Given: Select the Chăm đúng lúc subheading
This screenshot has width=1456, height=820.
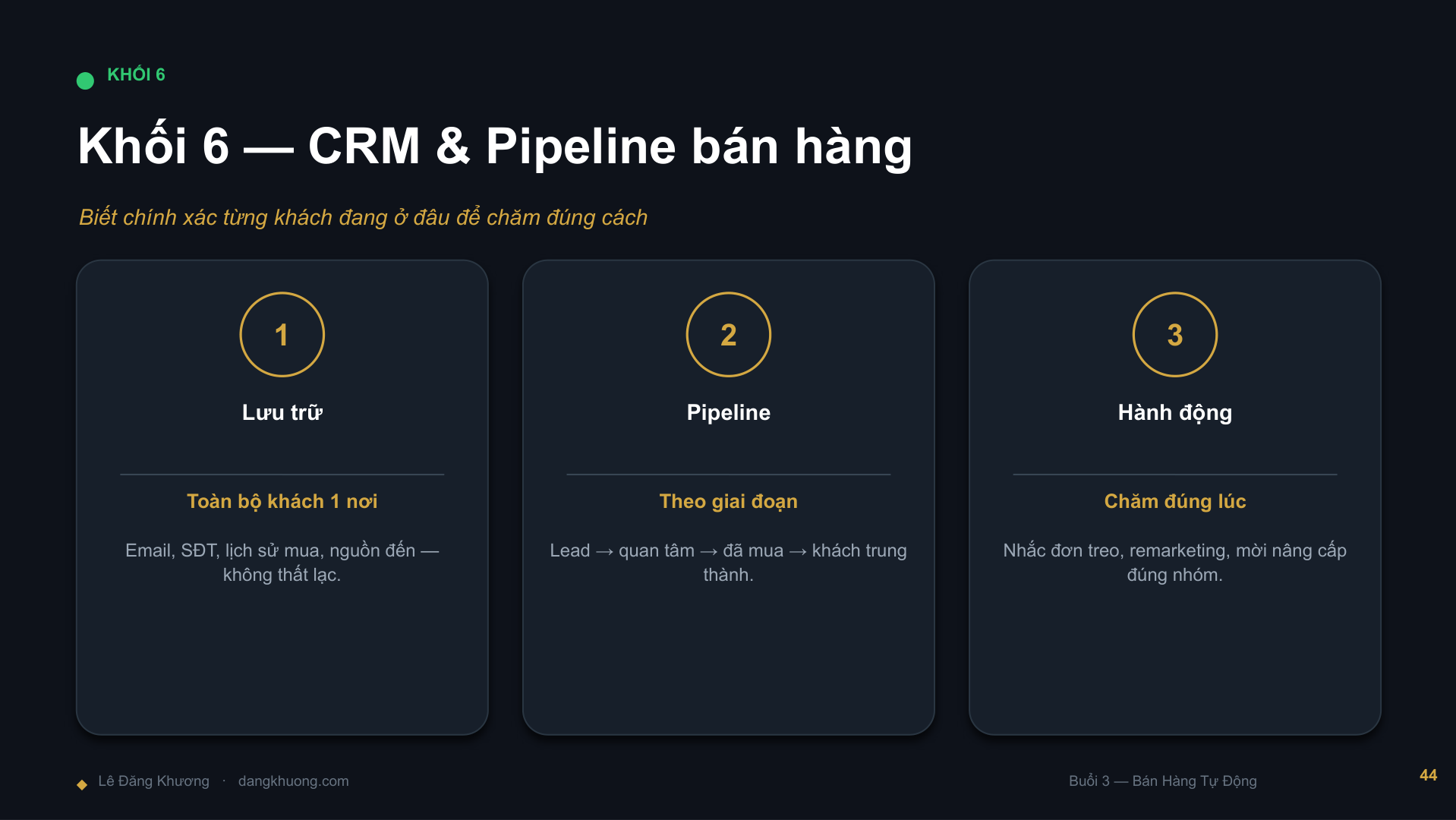Looking at the screenshot, I should point(1174,501).
